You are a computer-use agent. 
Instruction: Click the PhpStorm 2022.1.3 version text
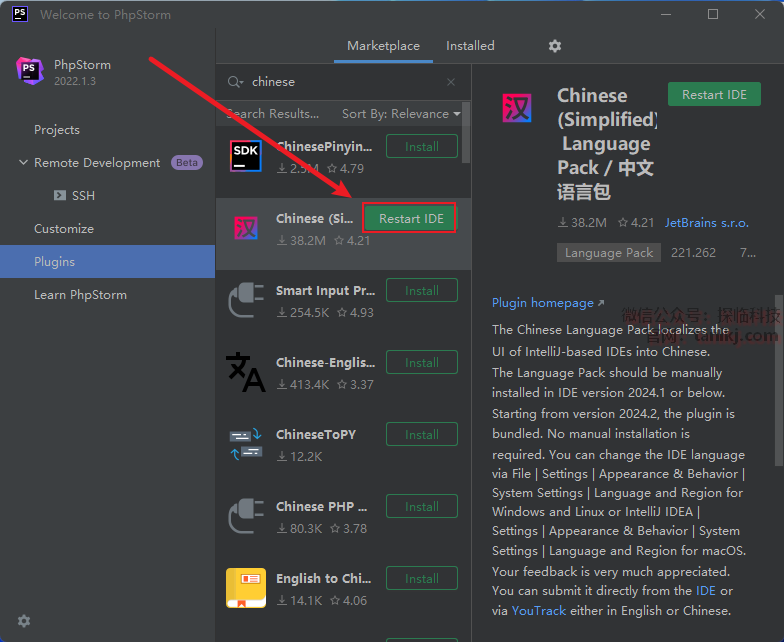[x=74, y=81]
